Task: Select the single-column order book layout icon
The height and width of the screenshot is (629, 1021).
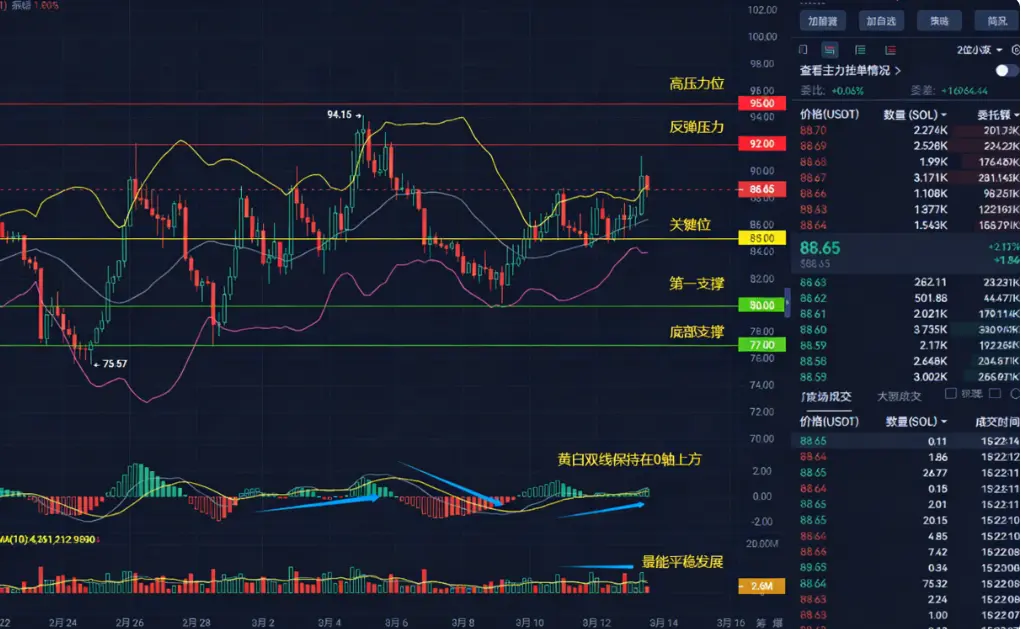Action: tap(803, 49)
